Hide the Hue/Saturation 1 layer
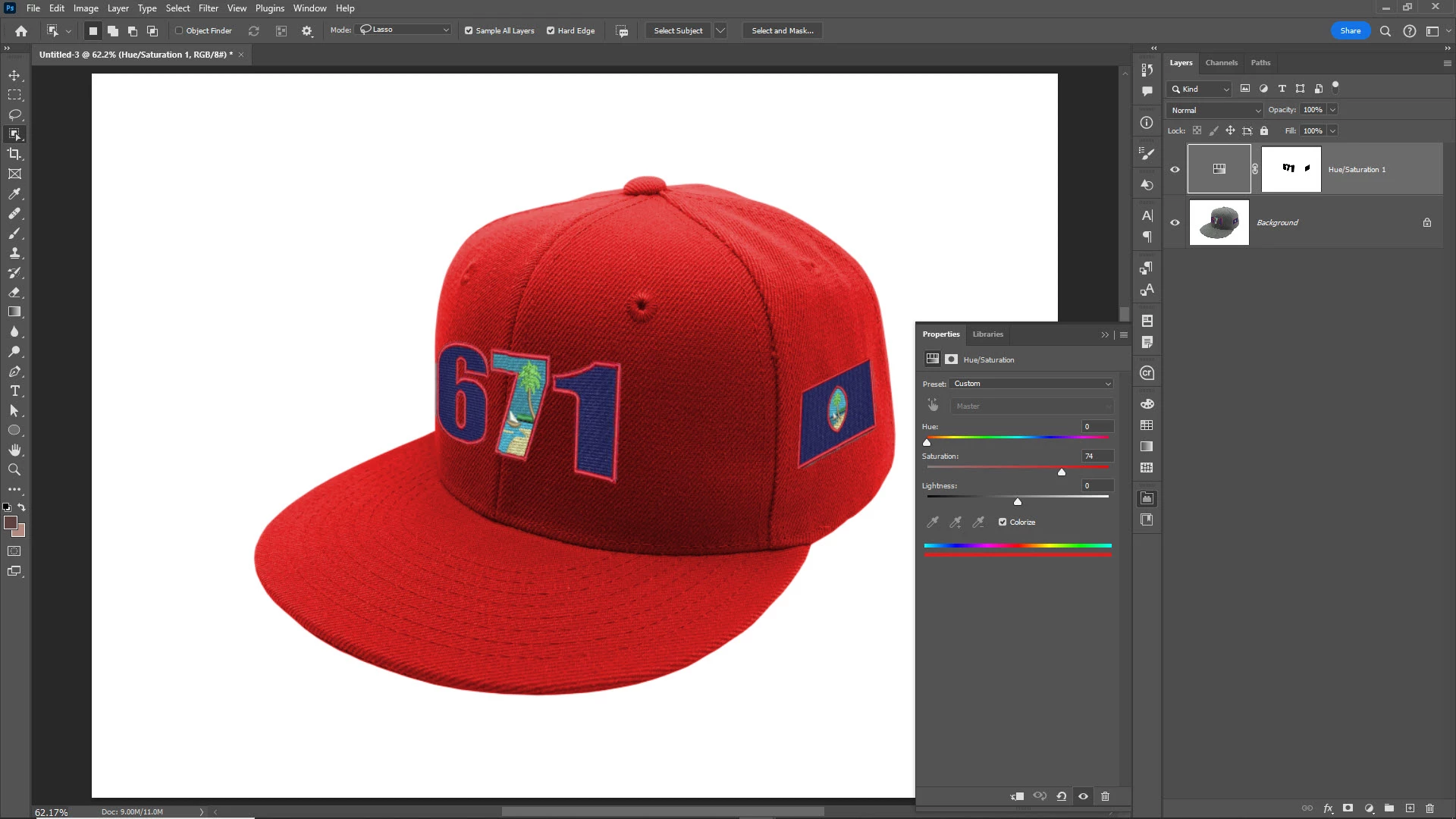 [1175, 170]
